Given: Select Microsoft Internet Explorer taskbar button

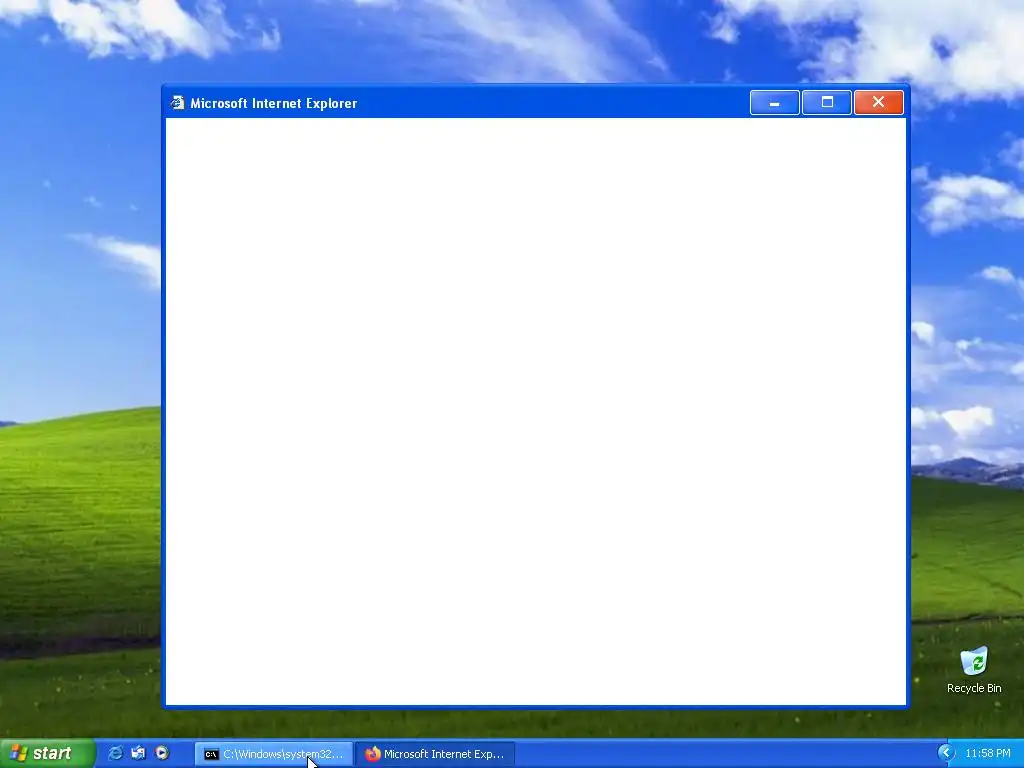Looking at the screenshot, I should (x=436, y=754).
